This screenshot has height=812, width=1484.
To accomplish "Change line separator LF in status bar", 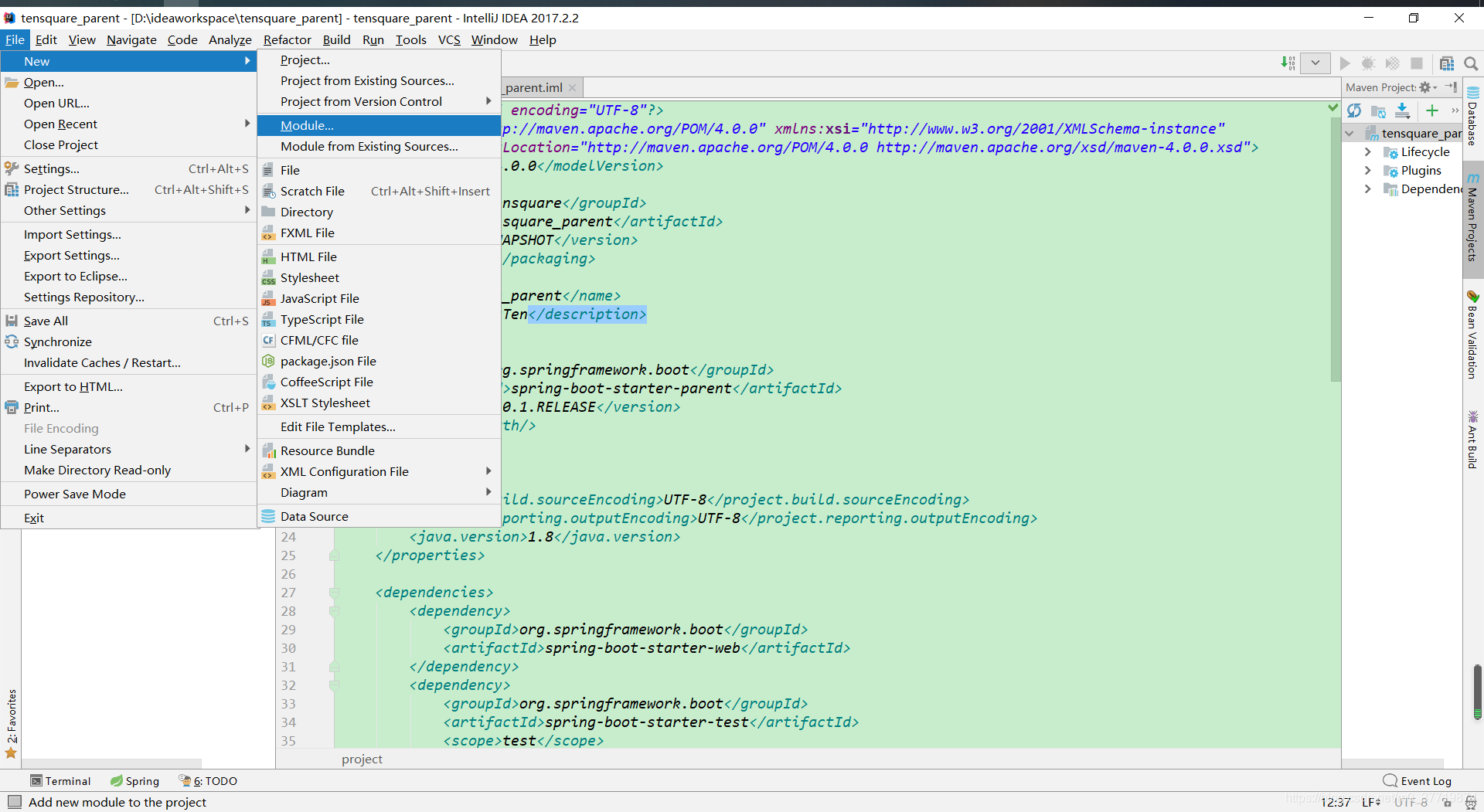I will coord(1371,803).
